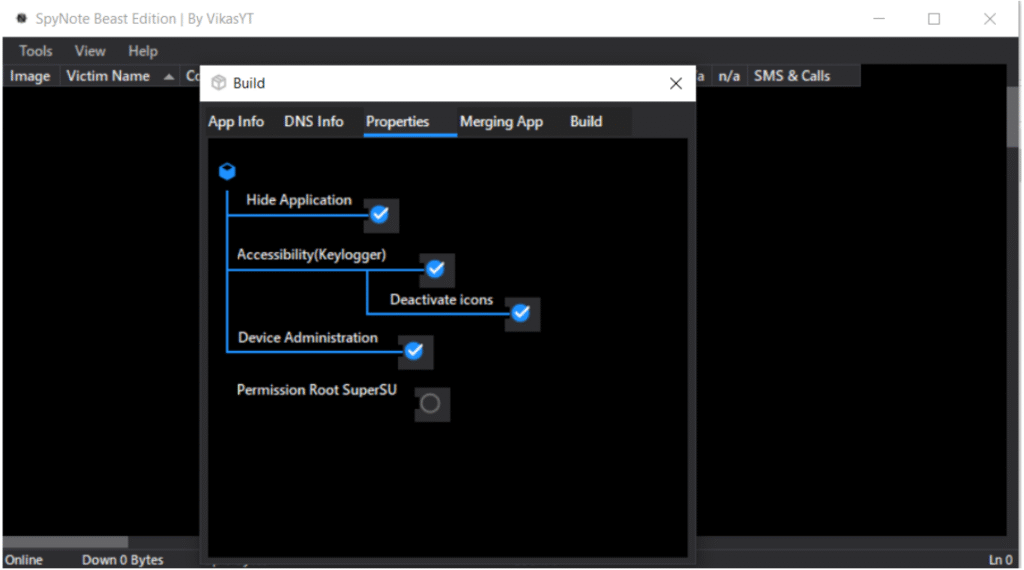Toggle the Device Administration checkbox
1024x570 pixels.
coord(415,351)
